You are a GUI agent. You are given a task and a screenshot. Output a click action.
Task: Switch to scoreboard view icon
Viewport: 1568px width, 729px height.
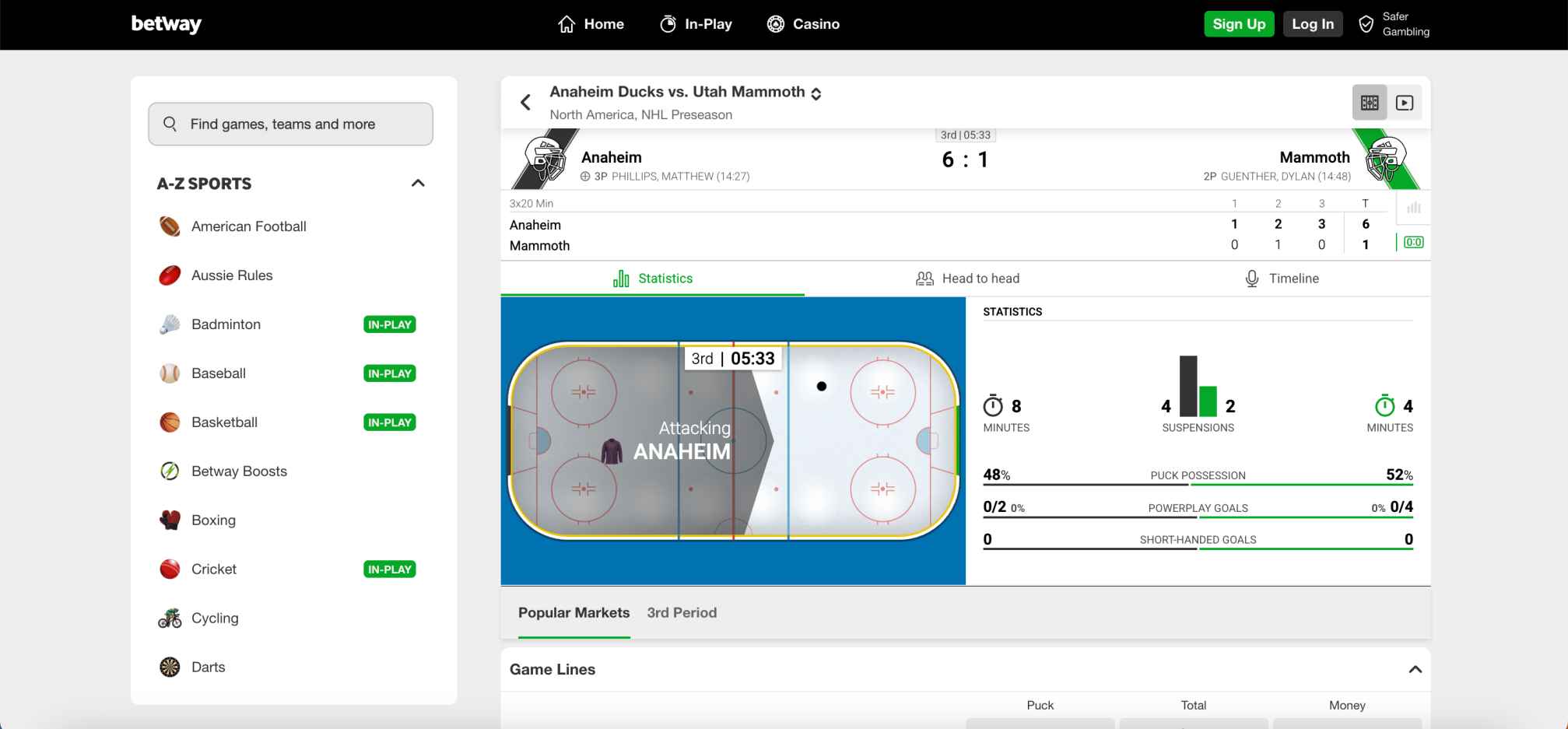click(x=1370, y=103)
